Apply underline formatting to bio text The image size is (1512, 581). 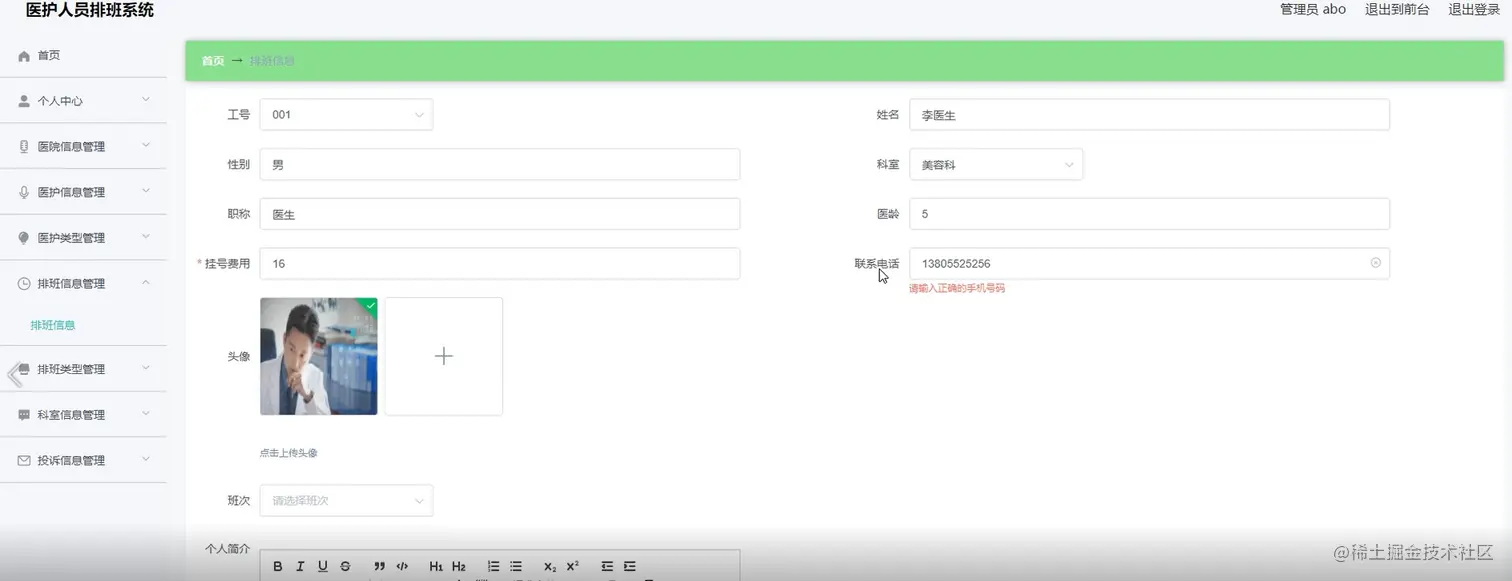click(322, 566)
